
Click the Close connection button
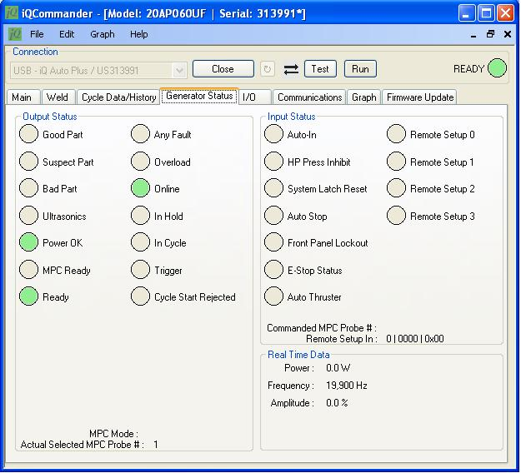point(223,69)
